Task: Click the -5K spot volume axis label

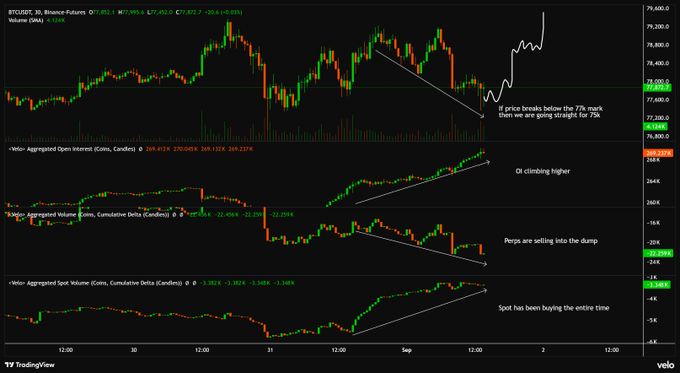Action: (652, 320)
